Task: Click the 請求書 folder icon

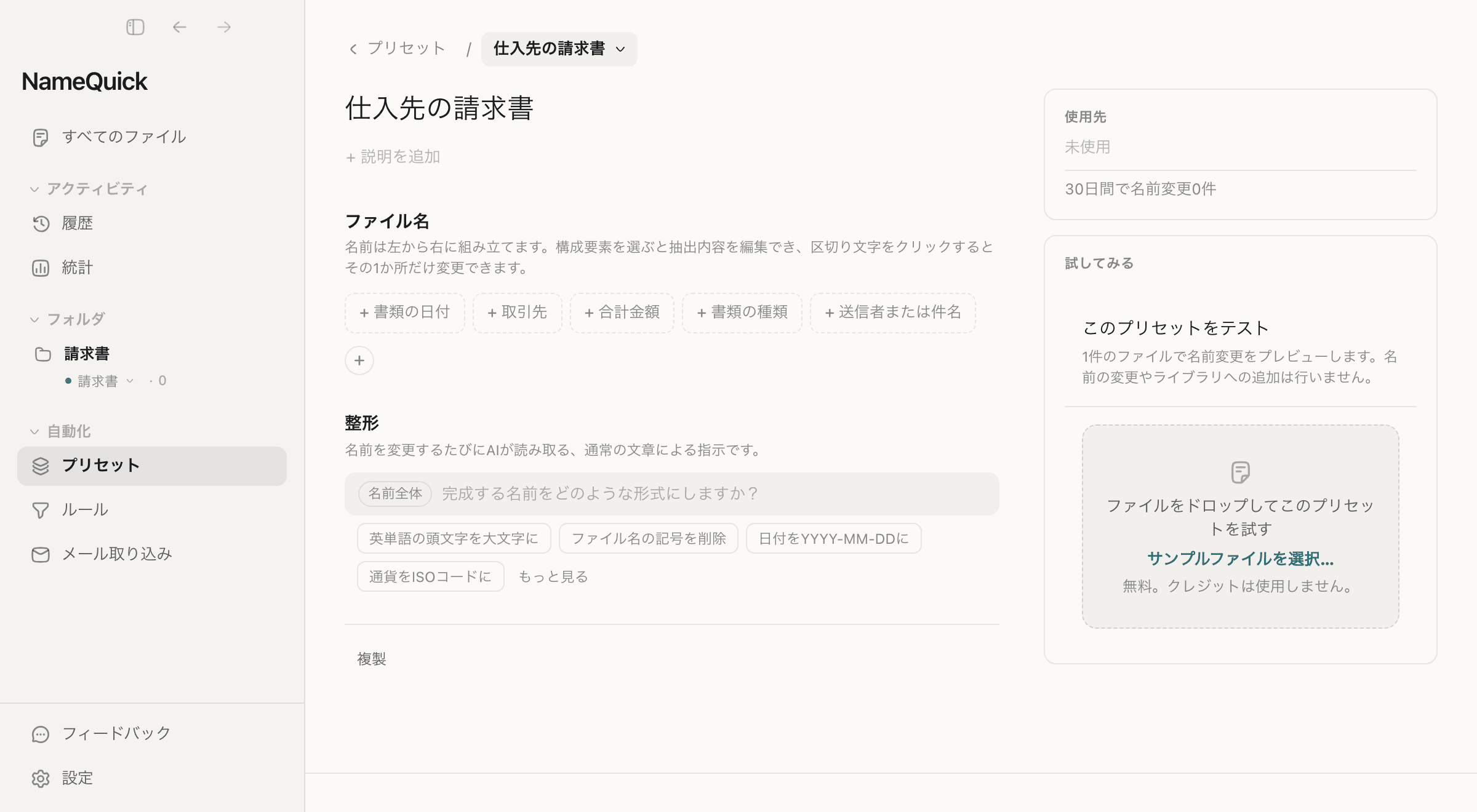Action: coord(43,354)
